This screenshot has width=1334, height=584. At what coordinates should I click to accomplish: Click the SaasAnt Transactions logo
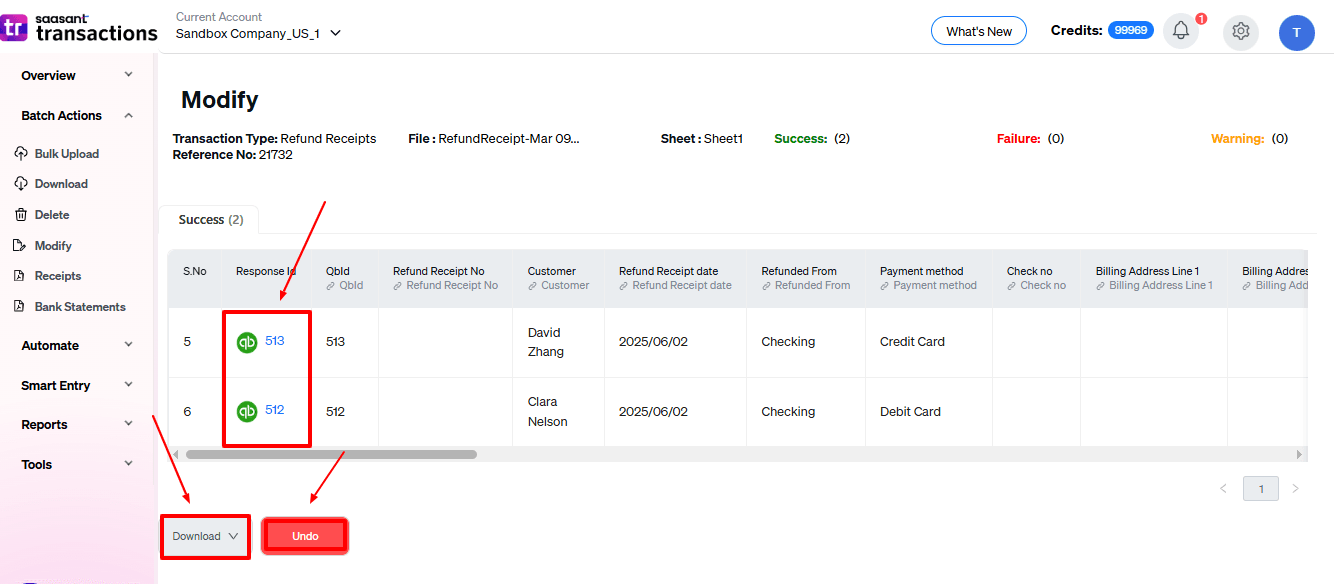pos(80,29)
